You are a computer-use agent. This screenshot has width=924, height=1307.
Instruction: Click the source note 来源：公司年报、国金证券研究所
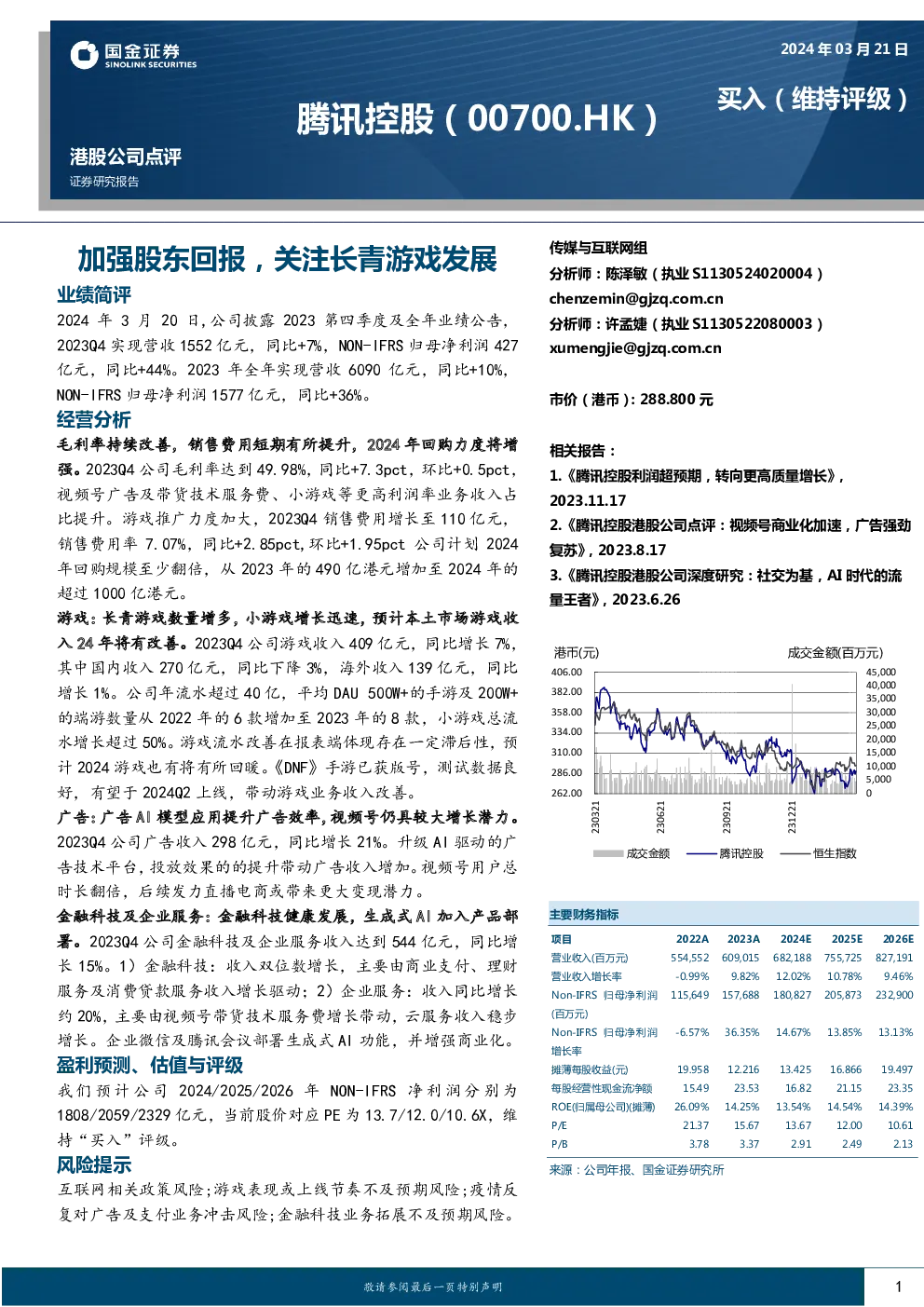(637, 1170)
